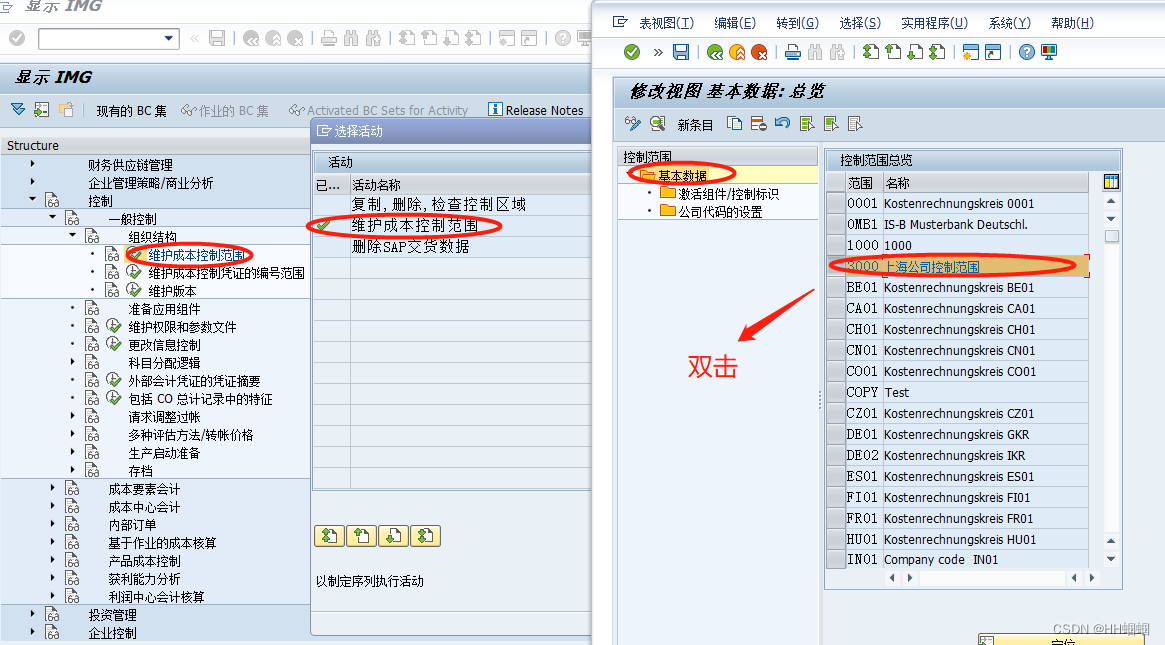Copy the selected entry with the copy icon

[x=735, y=123]
